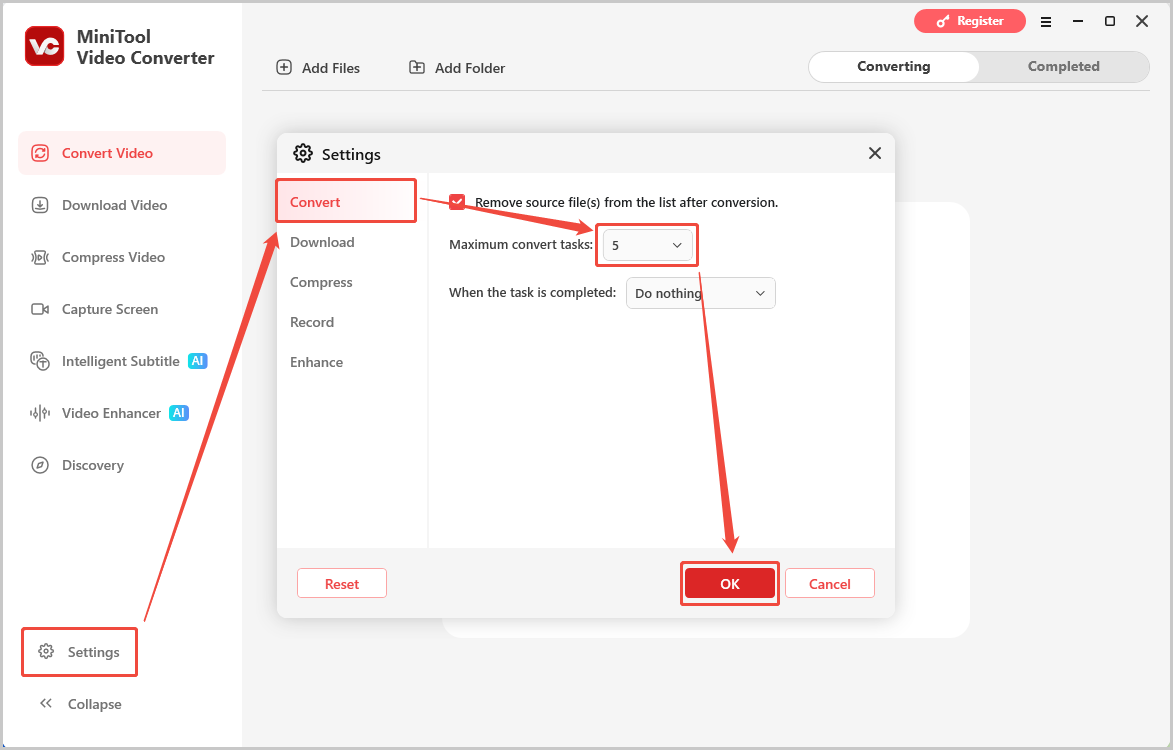Click the Maximum convert tasks label

pyautogui.click(x=521, y=245)
